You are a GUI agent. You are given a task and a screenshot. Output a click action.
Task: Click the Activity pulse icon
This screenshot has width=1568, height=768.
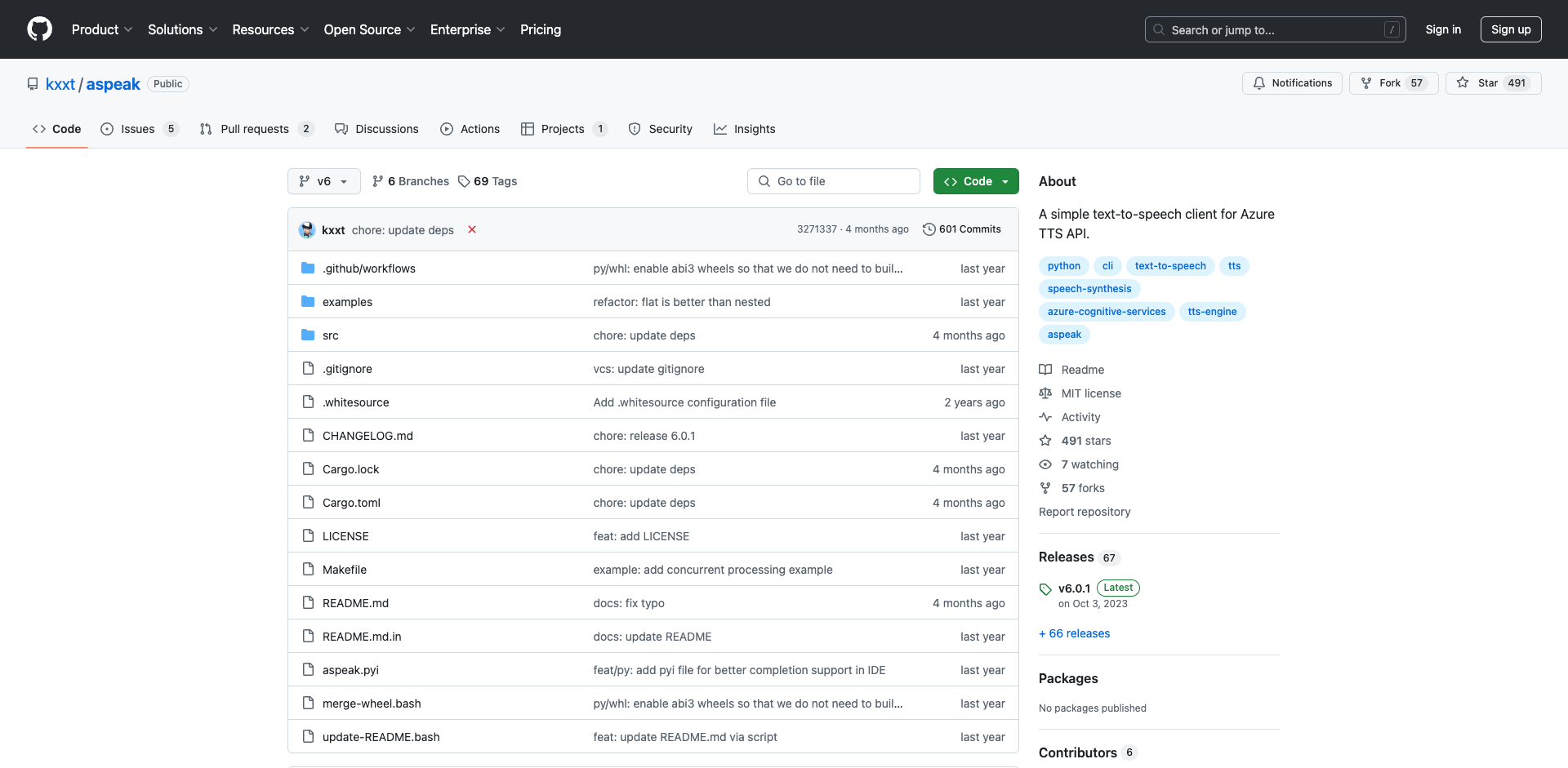1045,417
